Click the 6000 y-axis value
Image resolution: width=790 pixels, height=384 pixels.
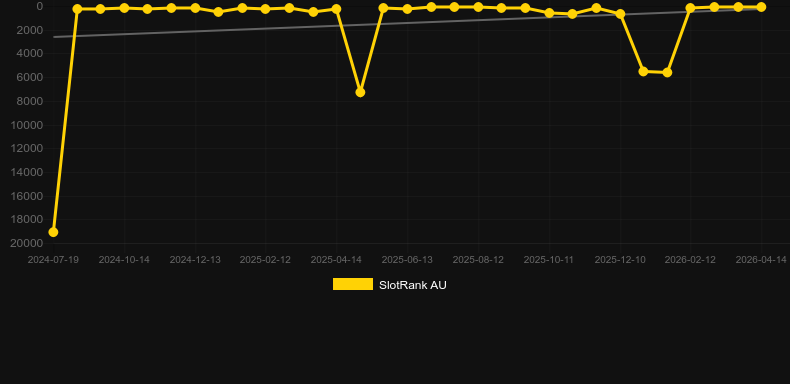[x=30, y=78]
